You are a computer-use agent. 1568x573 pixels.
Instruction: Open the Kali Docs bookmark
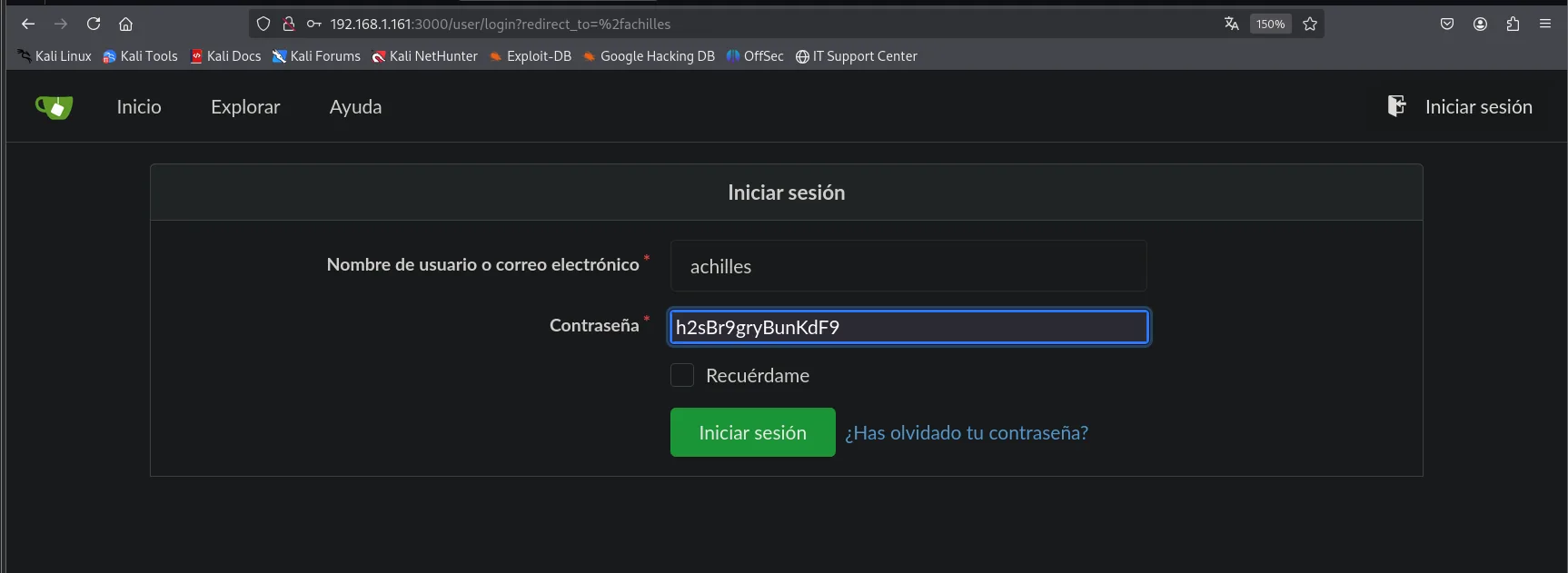pos(225,56)
